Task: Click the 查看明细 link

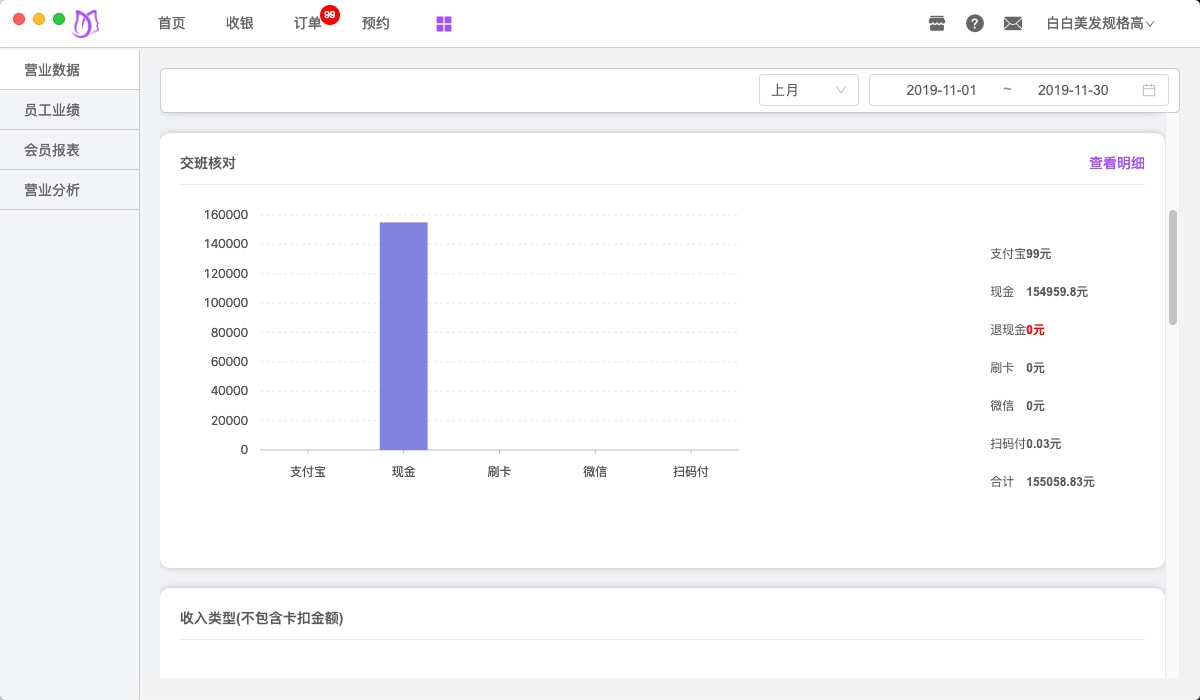Action: pos(1116,163)
